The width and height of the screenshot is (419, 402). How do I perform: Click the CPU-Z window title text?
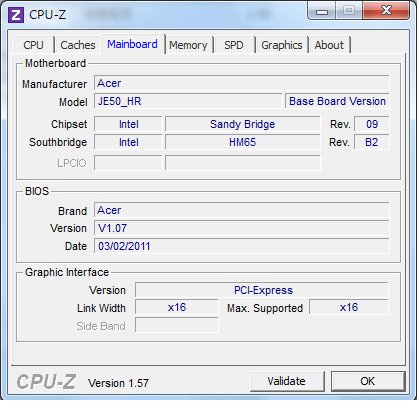[47, 14]
